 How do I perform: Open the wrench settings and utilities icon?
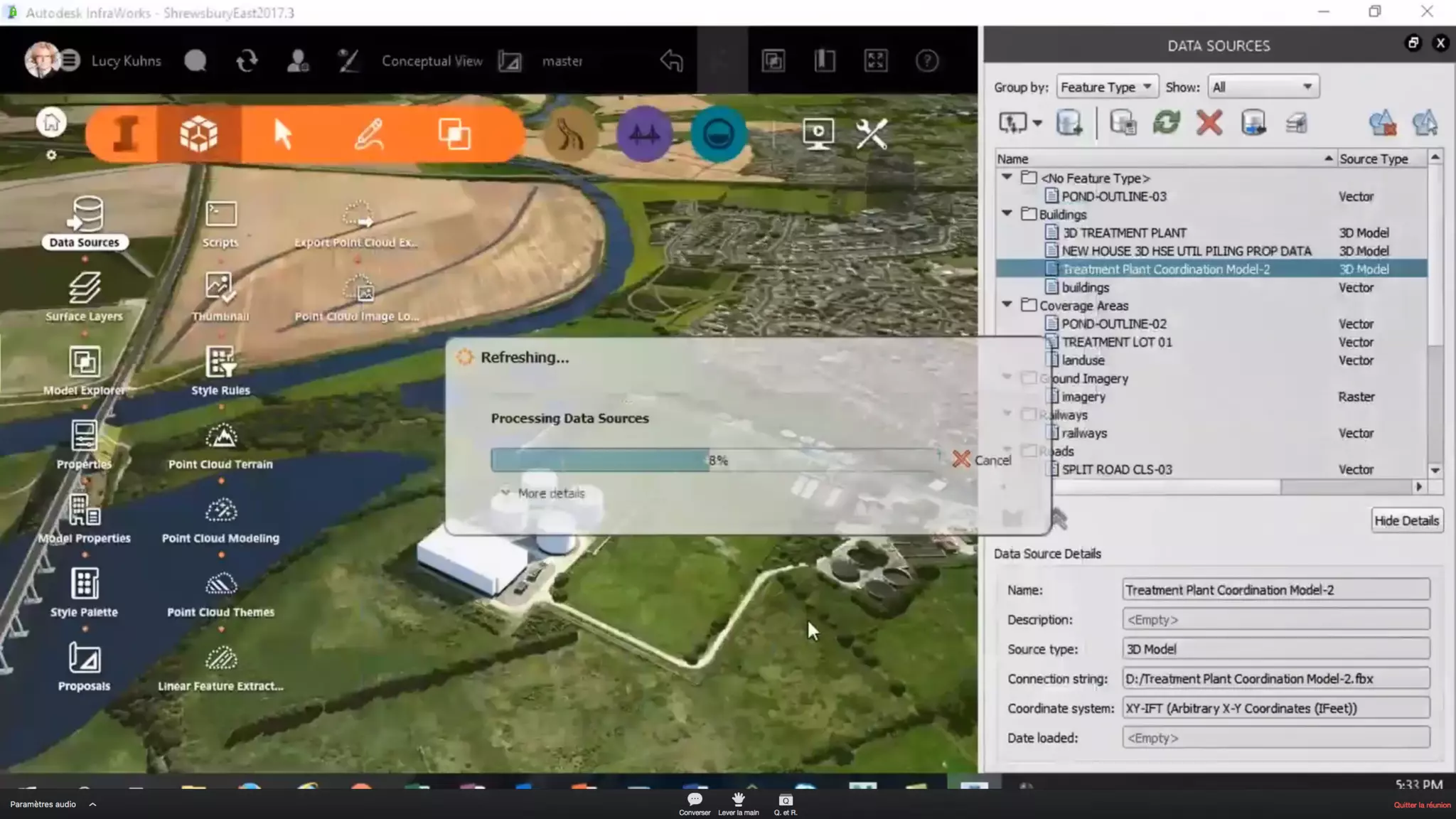tap(872, 134)
